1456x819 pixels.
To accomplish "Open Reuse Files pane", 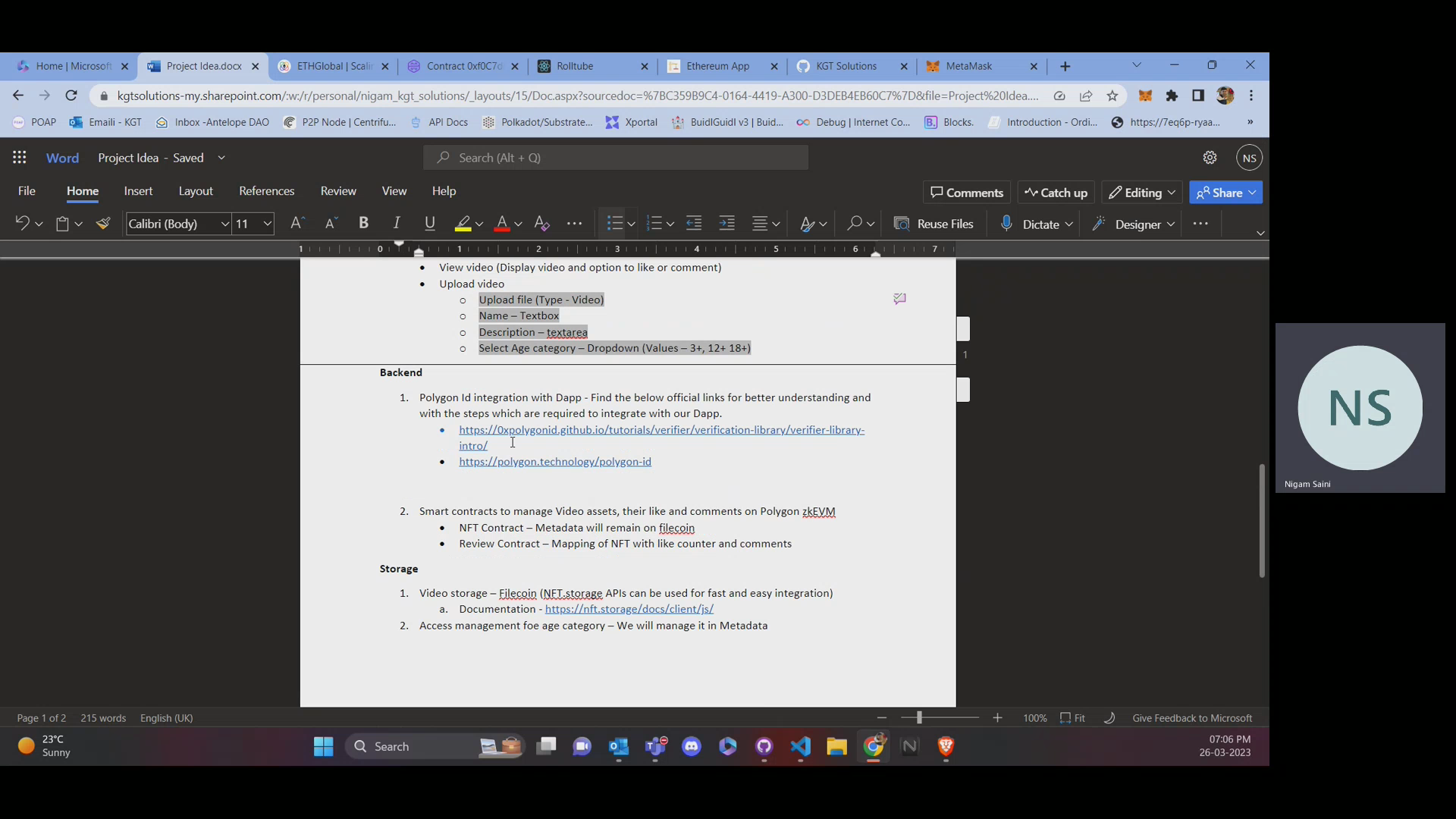I will click(934, 224).
